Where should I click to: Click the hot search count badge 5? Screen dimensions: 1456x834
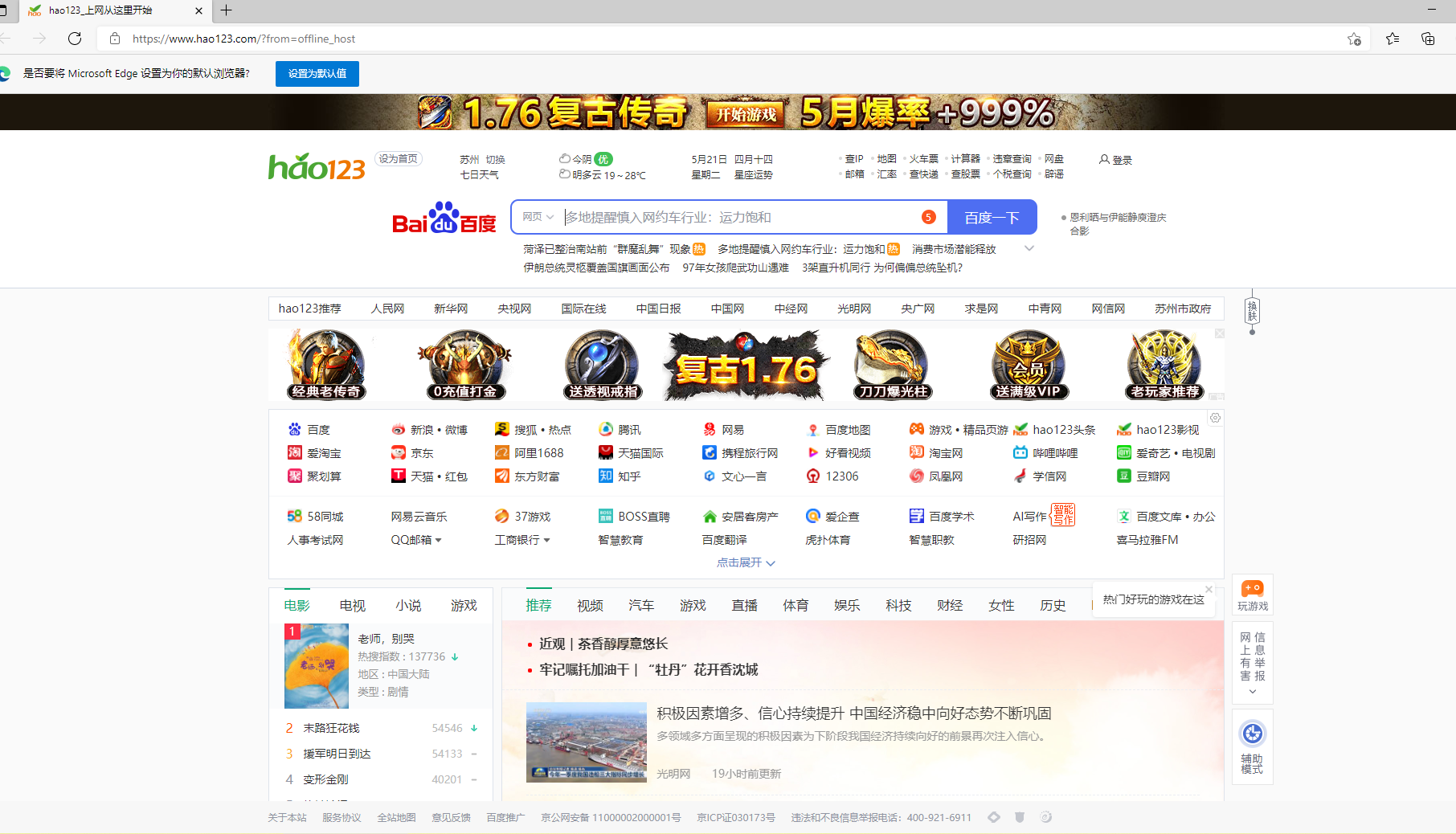point(928,217)
